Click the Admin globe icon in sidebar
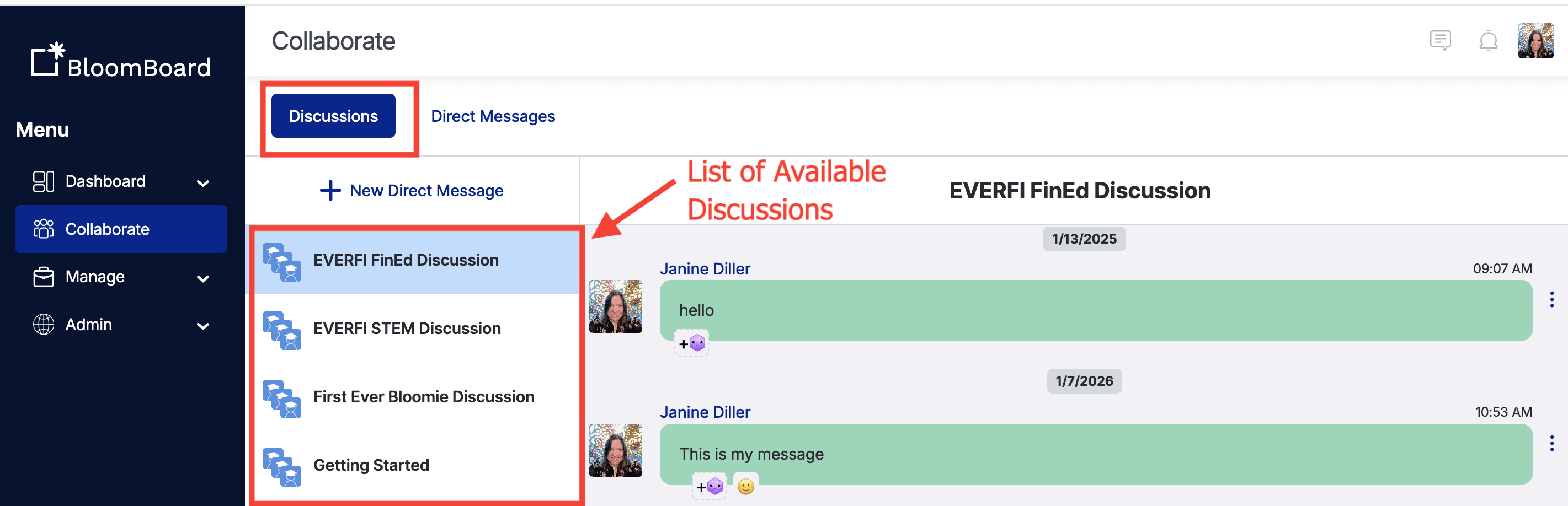The image size is (1568, 506). click(x=43, y=324)
